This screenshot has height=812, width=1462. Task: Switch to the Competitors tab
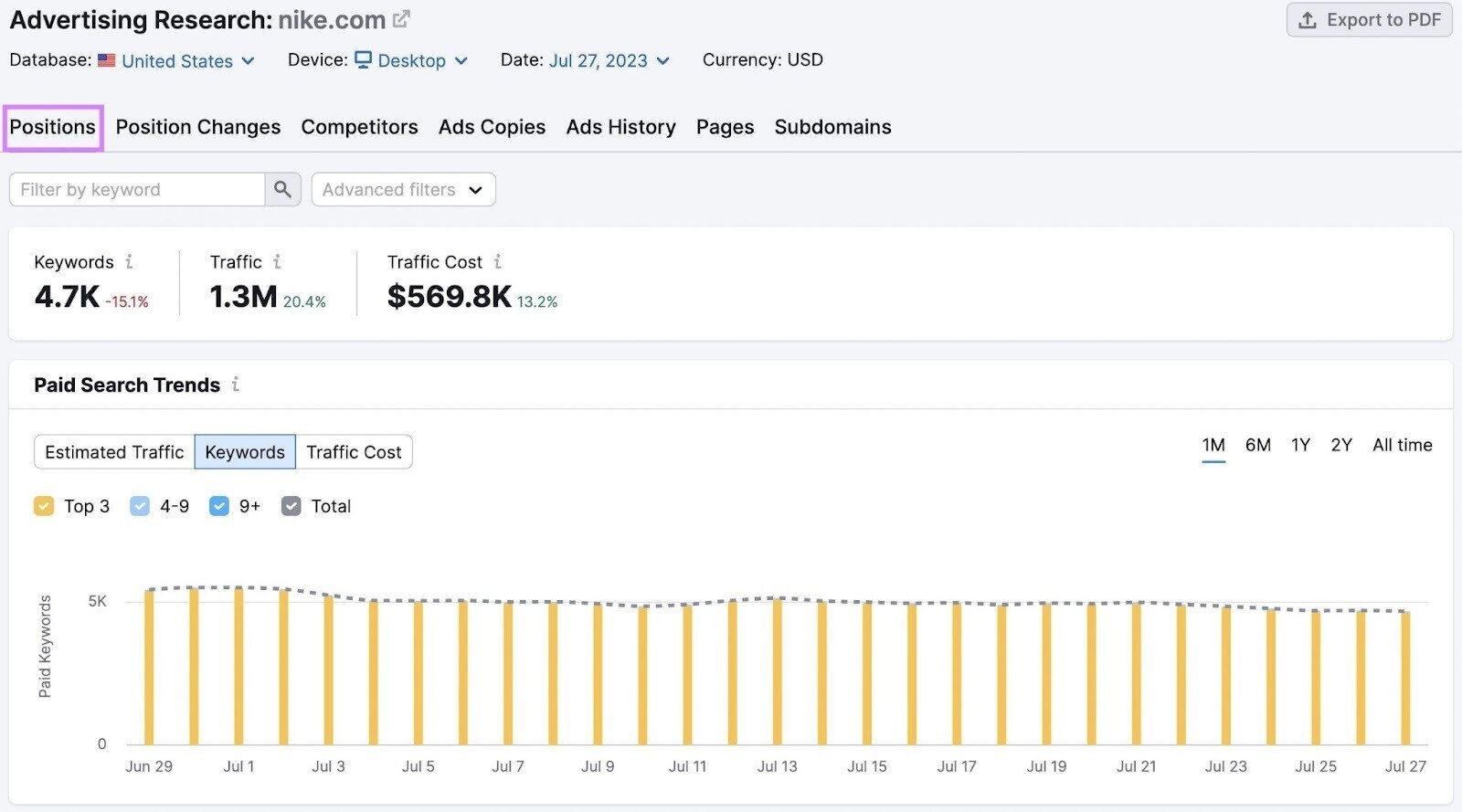359,127
